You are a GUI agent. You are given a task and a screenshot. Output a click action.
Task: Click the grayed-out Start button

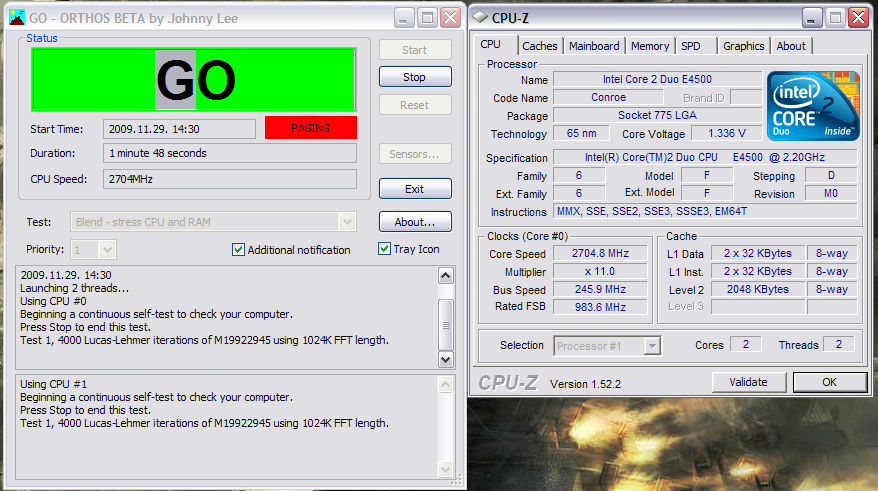(x=415, y=50)
